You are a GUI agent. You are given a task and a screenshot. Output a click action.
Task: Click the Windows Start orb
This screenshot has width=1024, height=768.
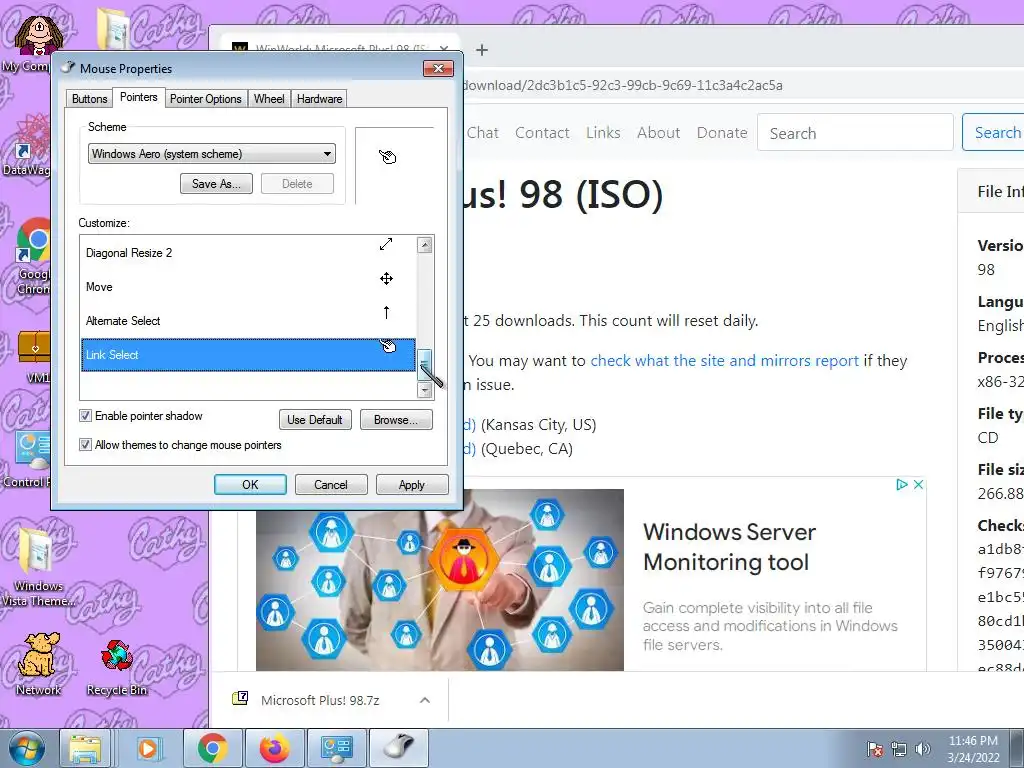point(27,748)
